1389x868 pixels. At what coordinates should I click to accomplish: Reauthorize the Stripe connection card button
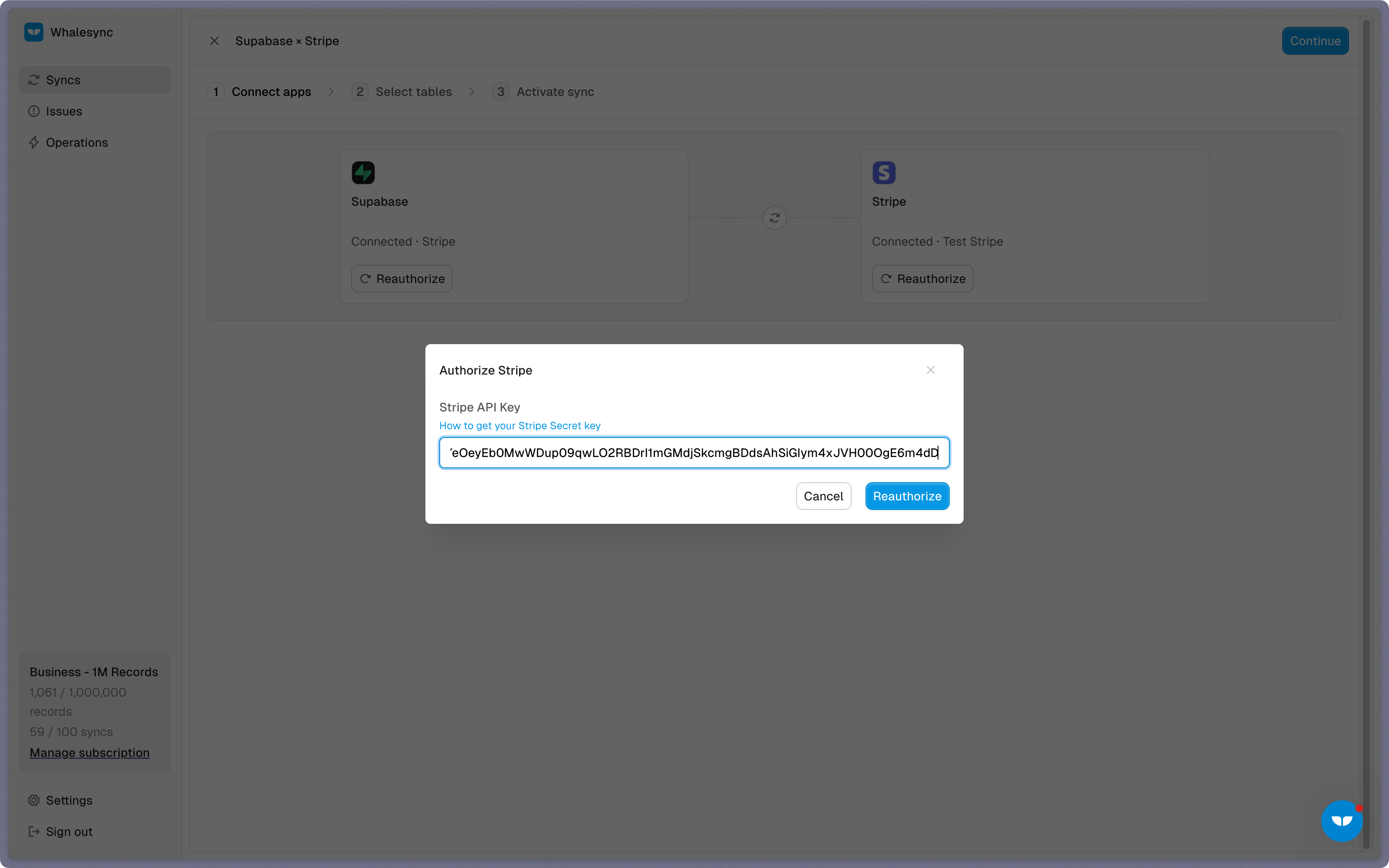922,279
